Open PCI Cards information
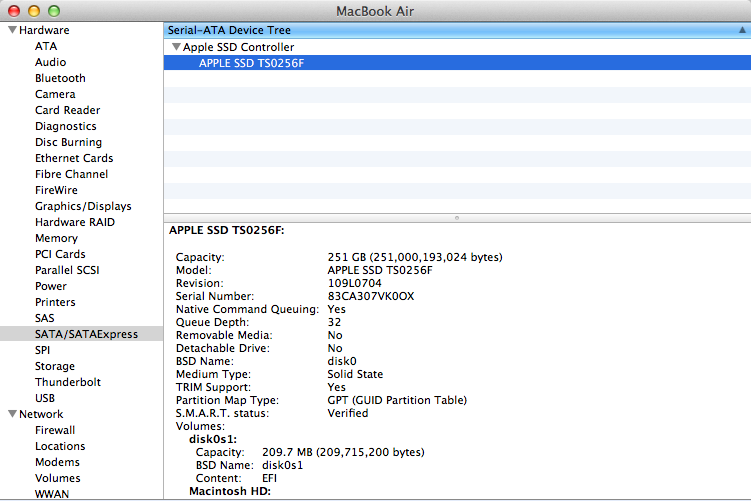 [60, 254]
